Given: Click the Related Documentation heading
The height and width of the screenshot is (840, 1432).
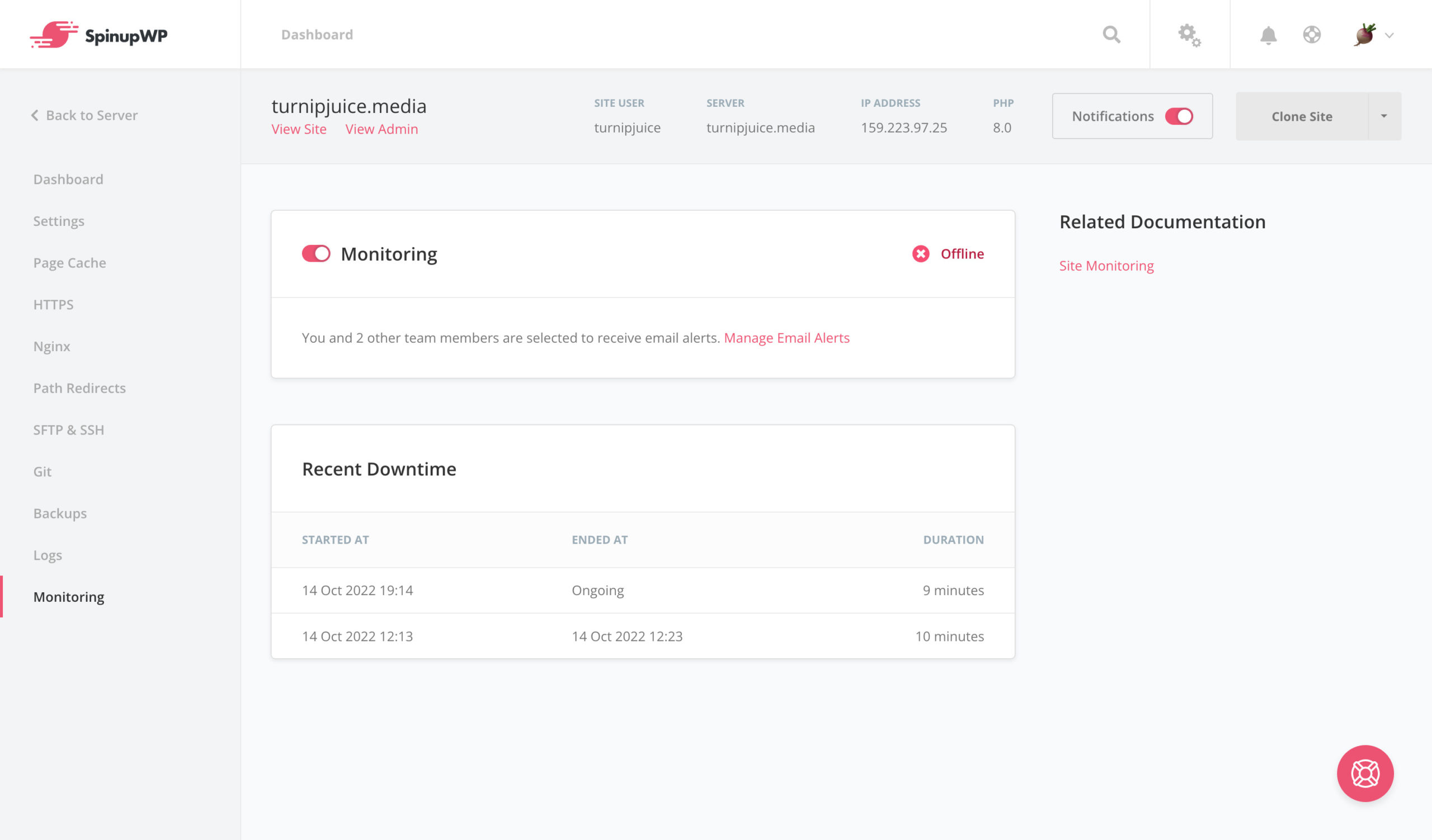Looking at the screenshot, I should coord(1162,221).
